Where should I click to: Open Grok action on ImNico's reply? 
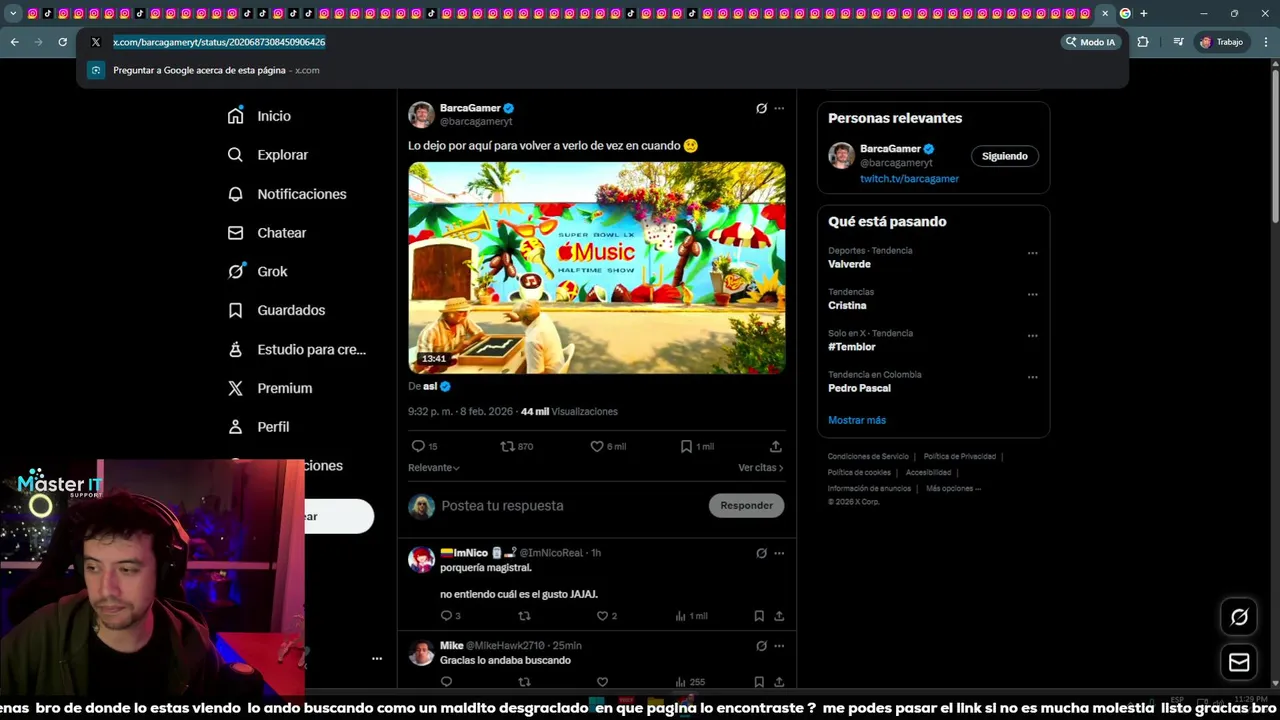[x=761, y=553]
